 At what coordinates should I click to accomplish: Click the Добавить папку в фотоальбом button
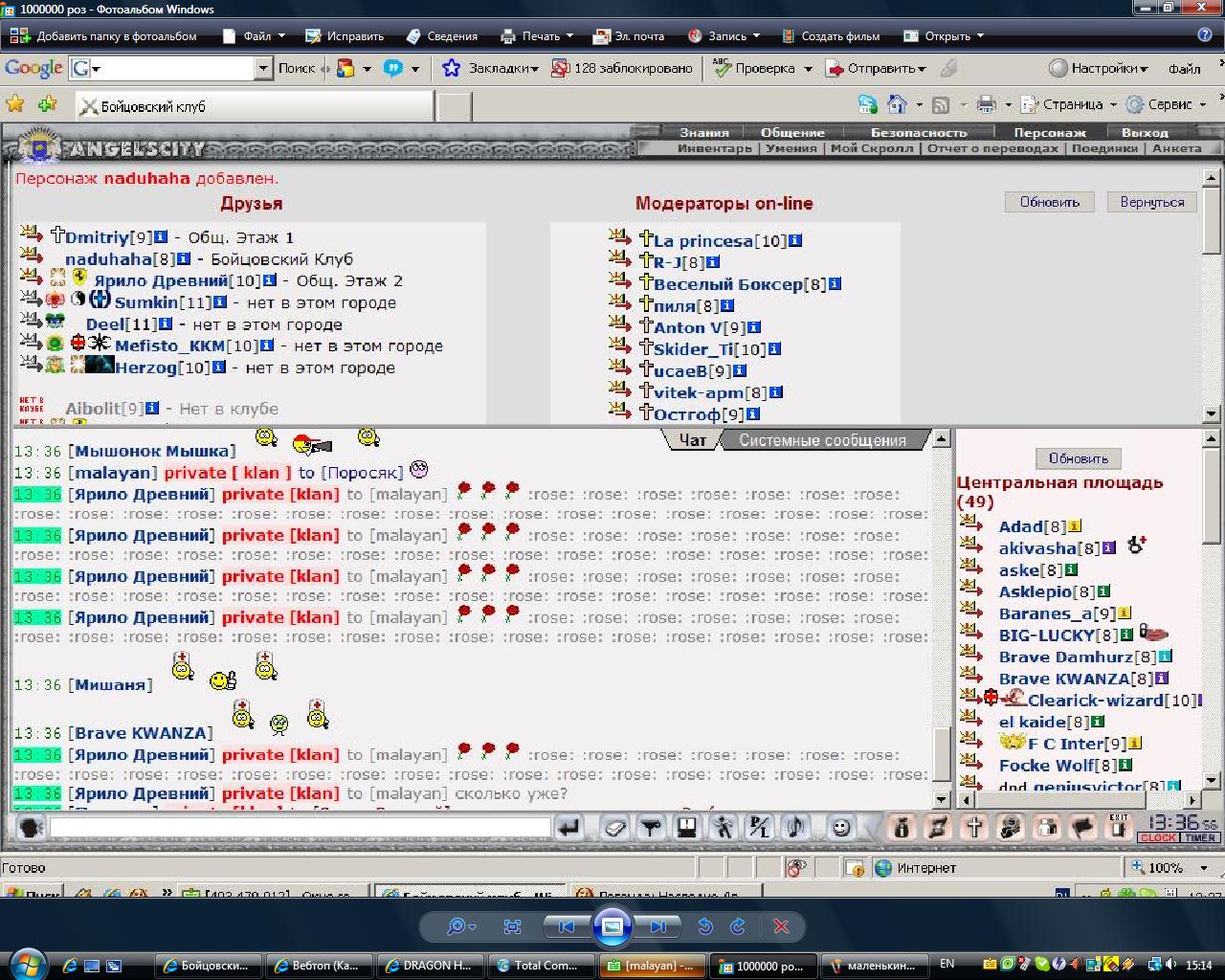(102, 36)
